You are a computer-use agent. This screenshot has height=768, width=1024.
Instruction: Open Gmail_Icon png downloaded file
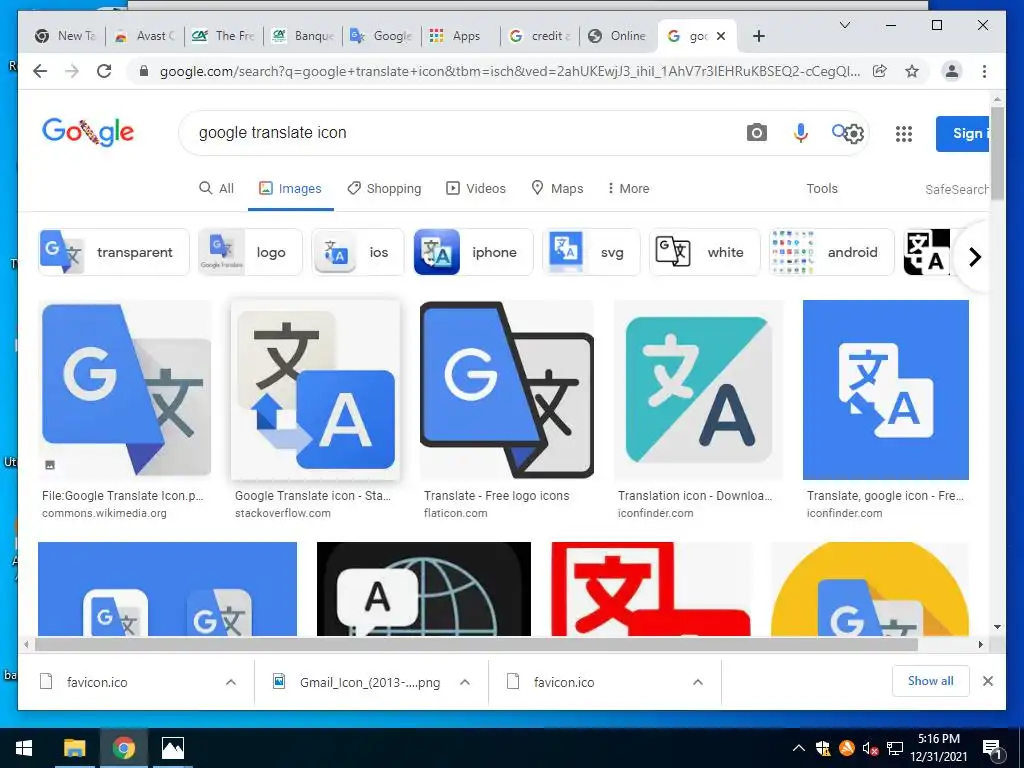[x=370, y=682]
